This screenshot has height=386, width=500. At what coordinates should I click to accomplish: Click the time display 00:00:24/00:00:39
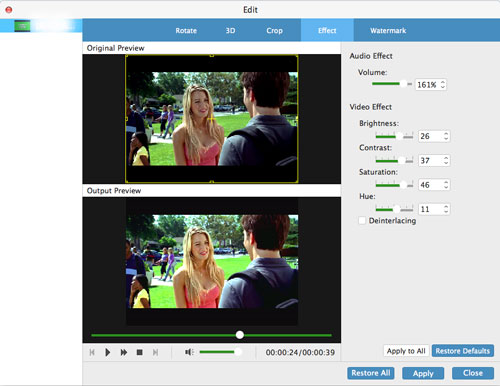tap(300, 352)
